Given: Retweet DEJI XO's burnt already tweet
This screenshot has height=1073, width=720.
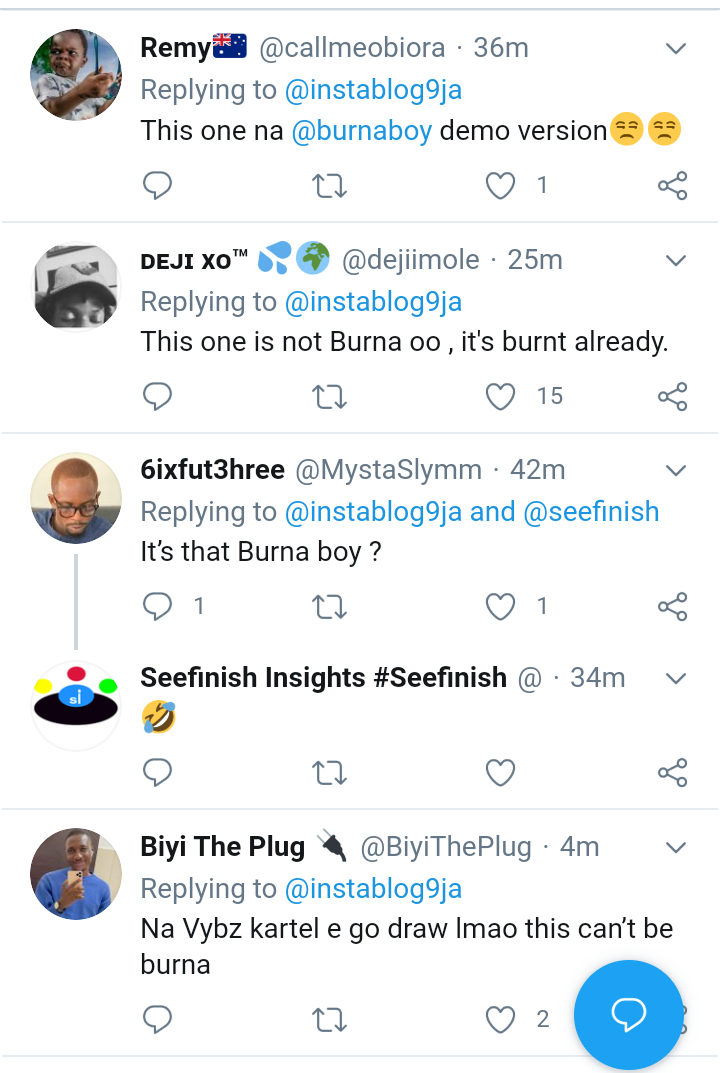Looking at the screenshot, I should (x=329, y=397).
